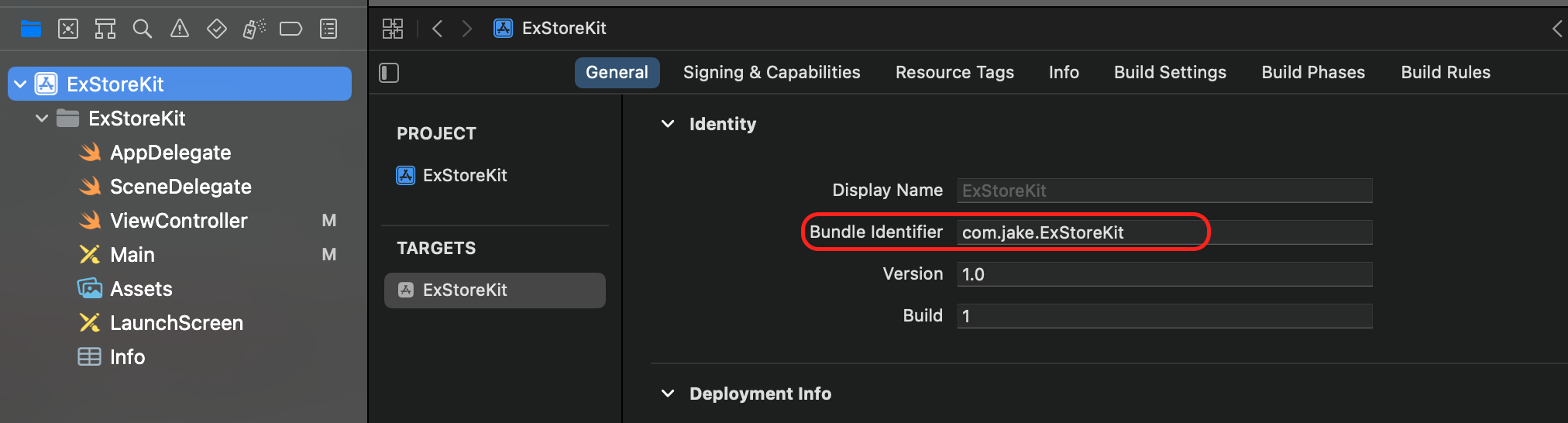Open the Source Control navigator

pyautogui.click(x=68, y=29)
